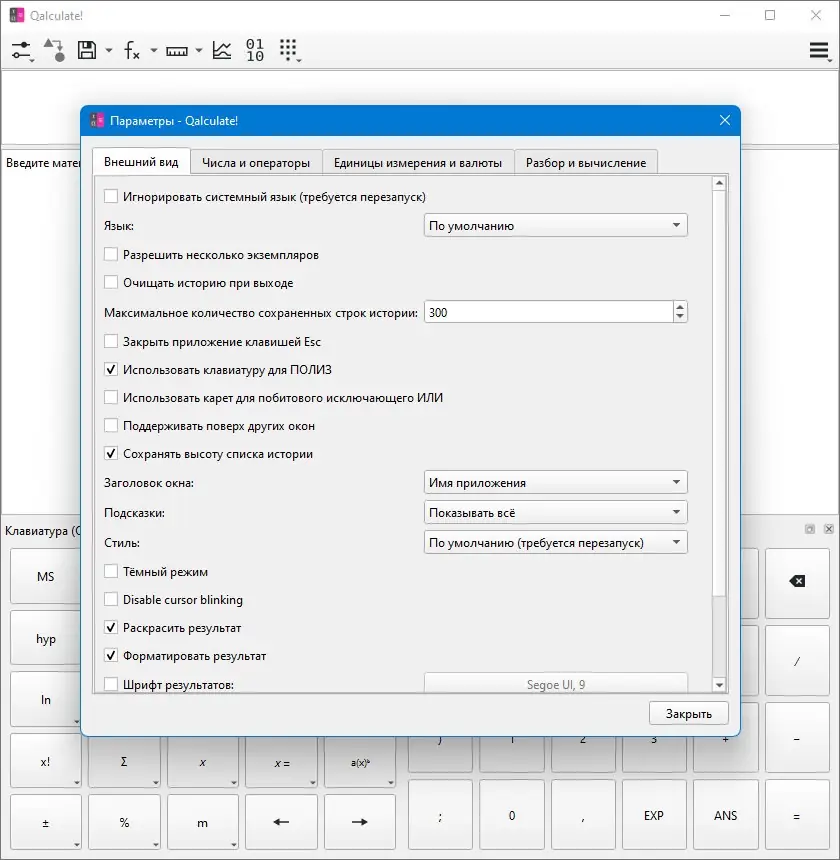The width and height of the screenshot is (840, 860).
Task: Click the save (floppy disk) icon
Action: click(87, 50)
